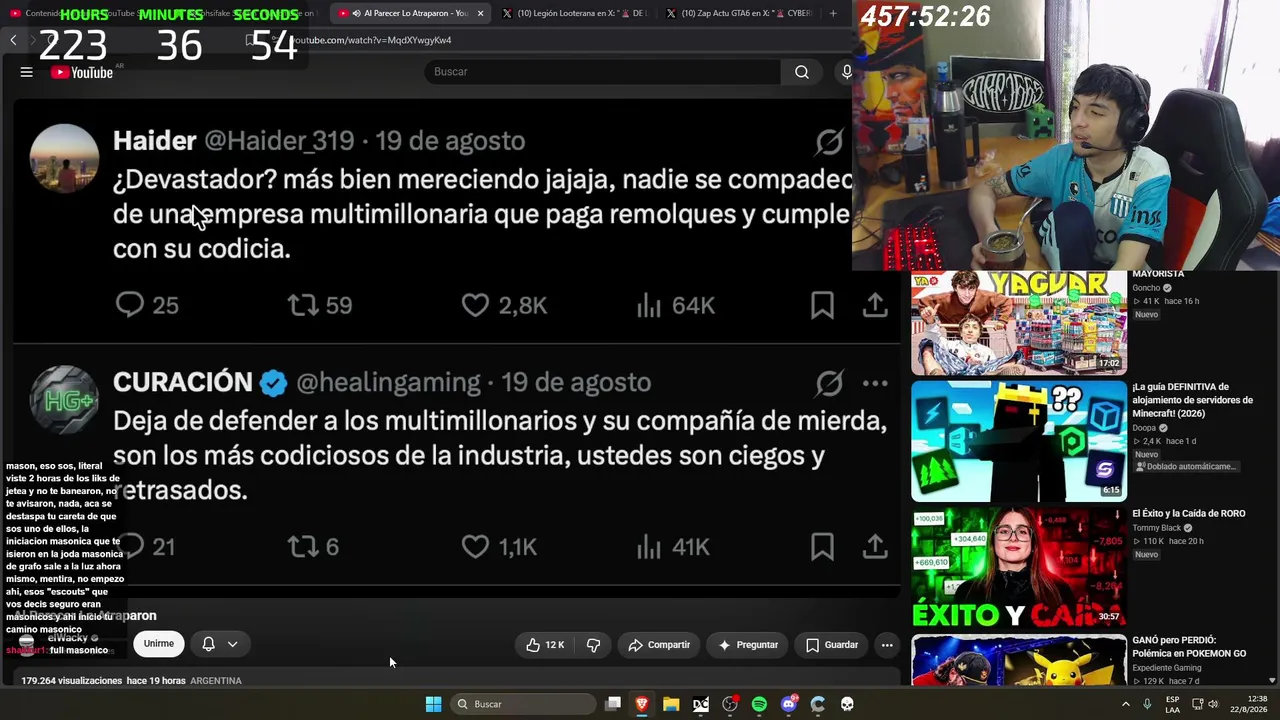The image size is (1280, 720).
Task: Click the address bar URL youtube.com/watch
Action: pyautogui.click(x=372, y=40)
